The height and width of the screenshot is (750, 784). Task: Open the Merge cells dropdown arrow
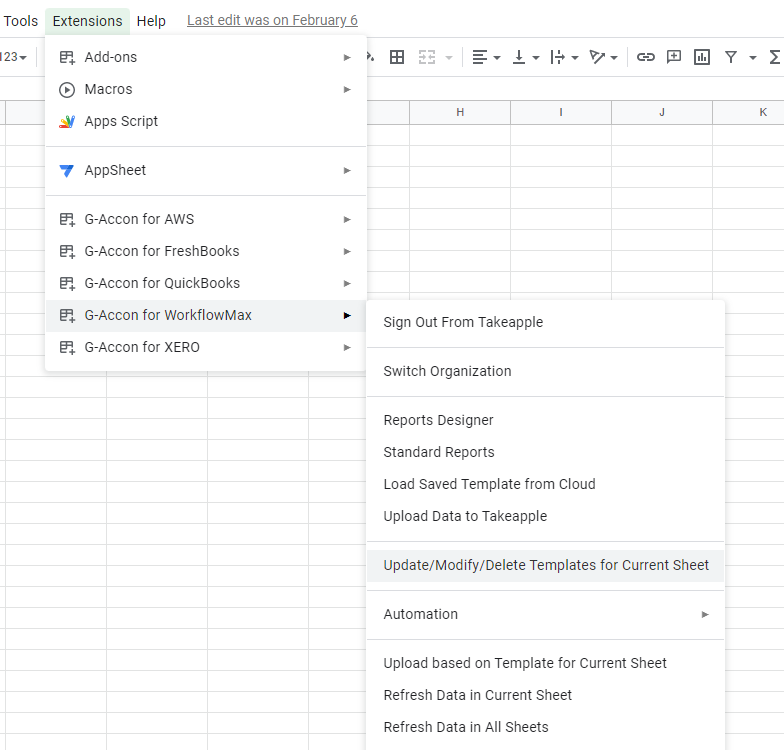(x=449, y=58)
